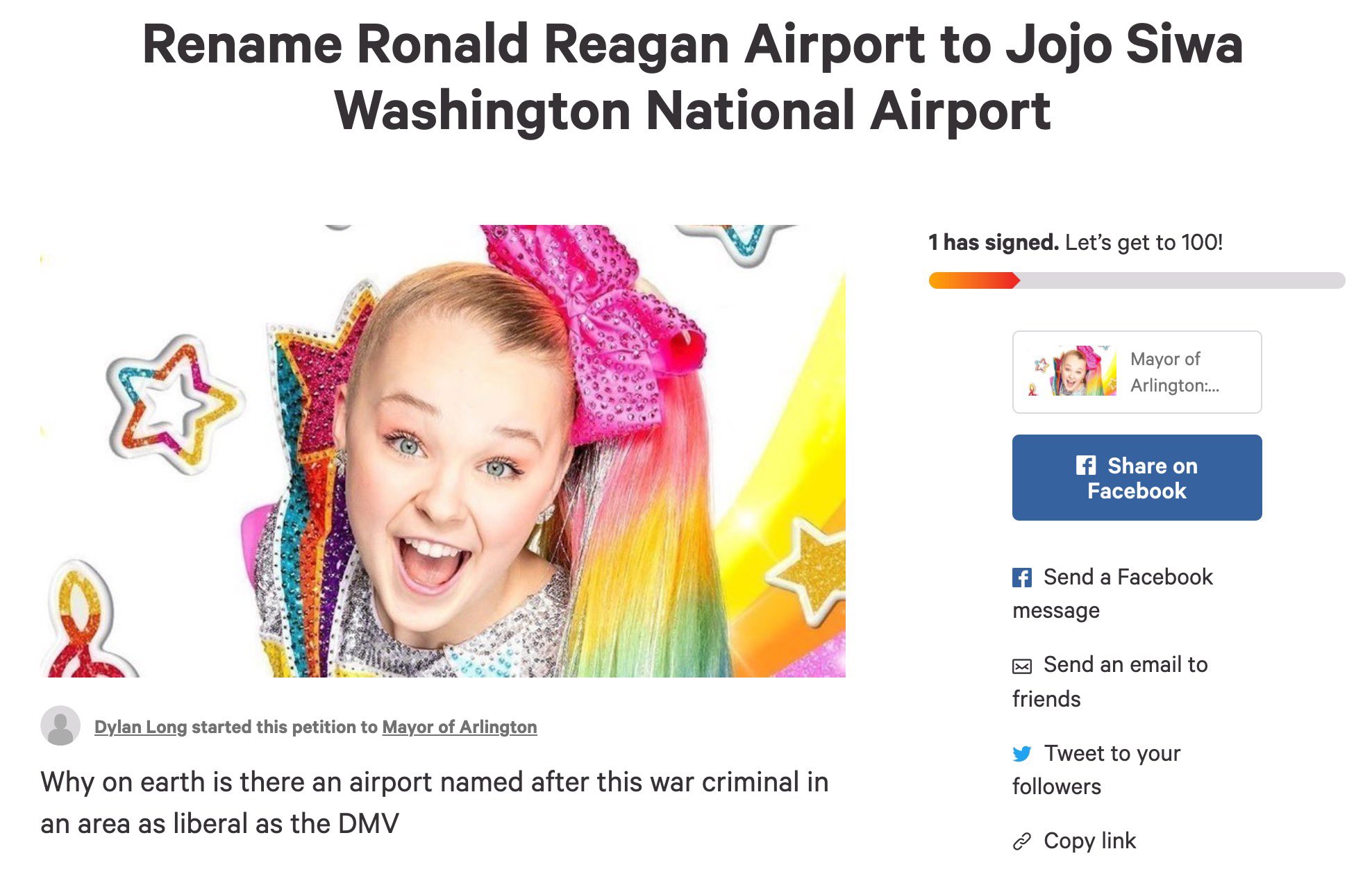Click the Facebook logo inside the Share button
The width and height of the screenshot is (1372, 883).
click(x=1086, y=465)
